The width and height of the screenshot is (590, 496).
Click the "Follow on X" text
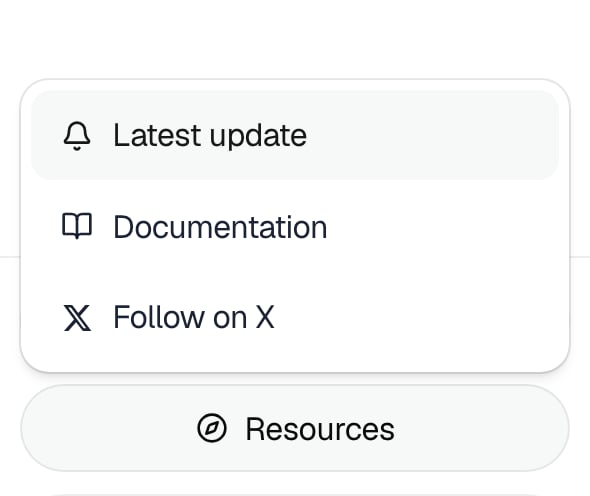[x=194, y=318]
